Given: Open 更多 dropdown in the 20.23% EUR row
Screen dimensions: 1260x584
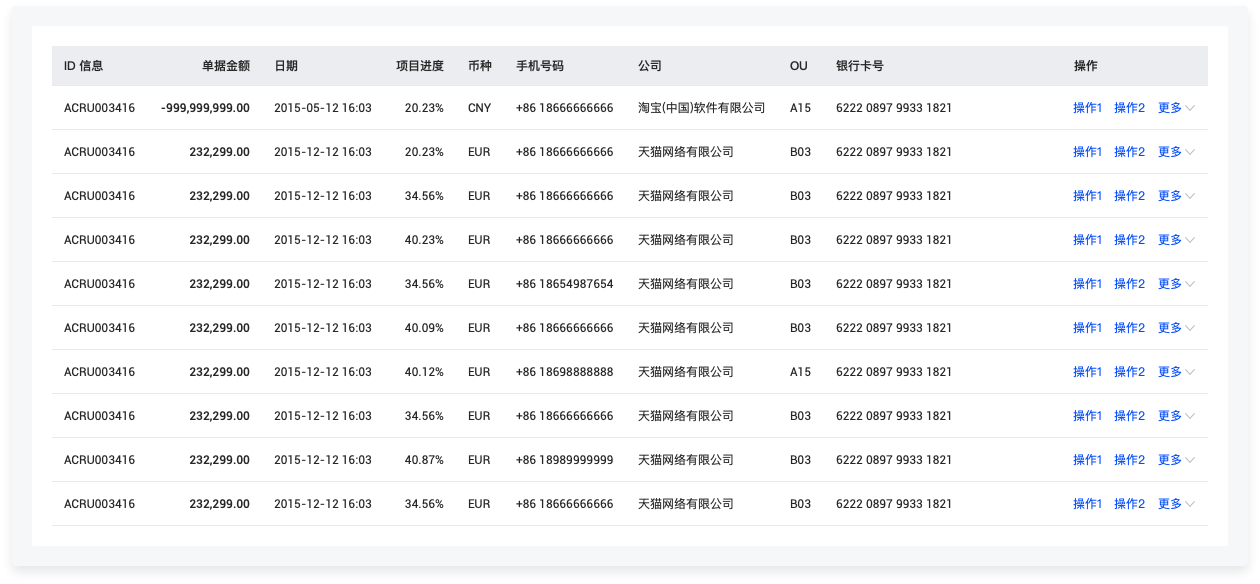Looking at the screenshot, I should click(x=1176, y=152).
